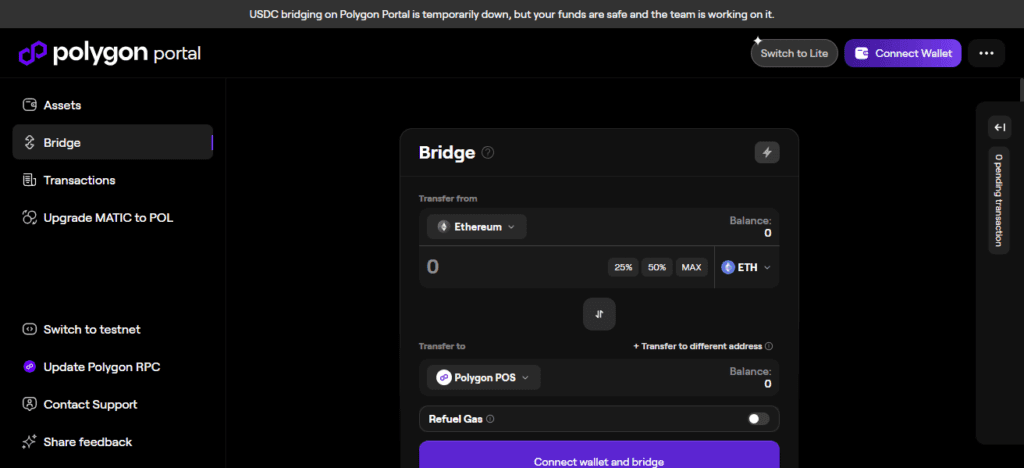Open the three-dots more menu

(x=986, y=54)
